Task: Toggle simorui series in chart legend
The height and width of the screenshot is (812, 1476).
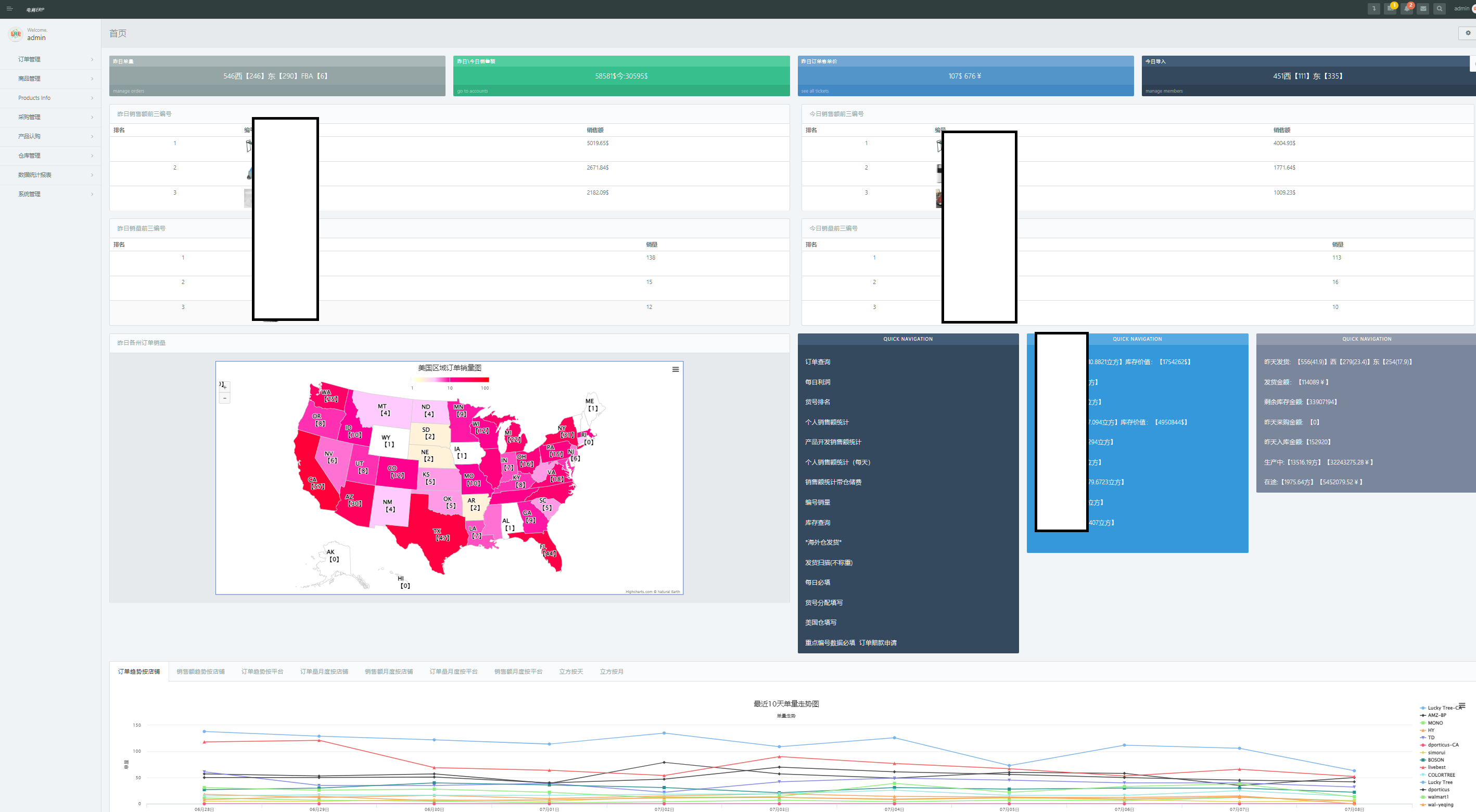Action: 1432,753
